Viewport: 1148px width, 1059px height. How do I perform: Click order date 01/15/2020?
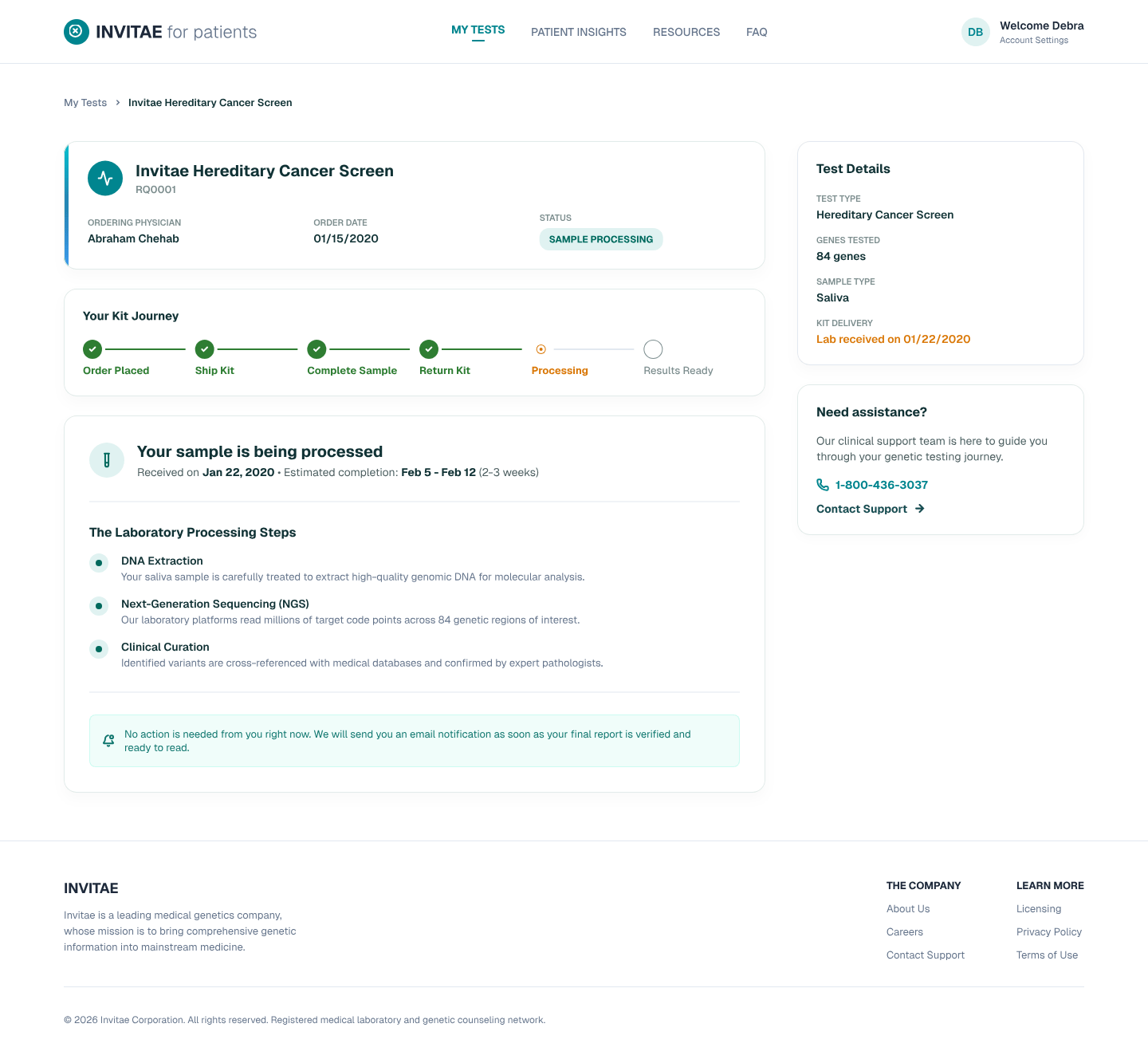[346, 238]
